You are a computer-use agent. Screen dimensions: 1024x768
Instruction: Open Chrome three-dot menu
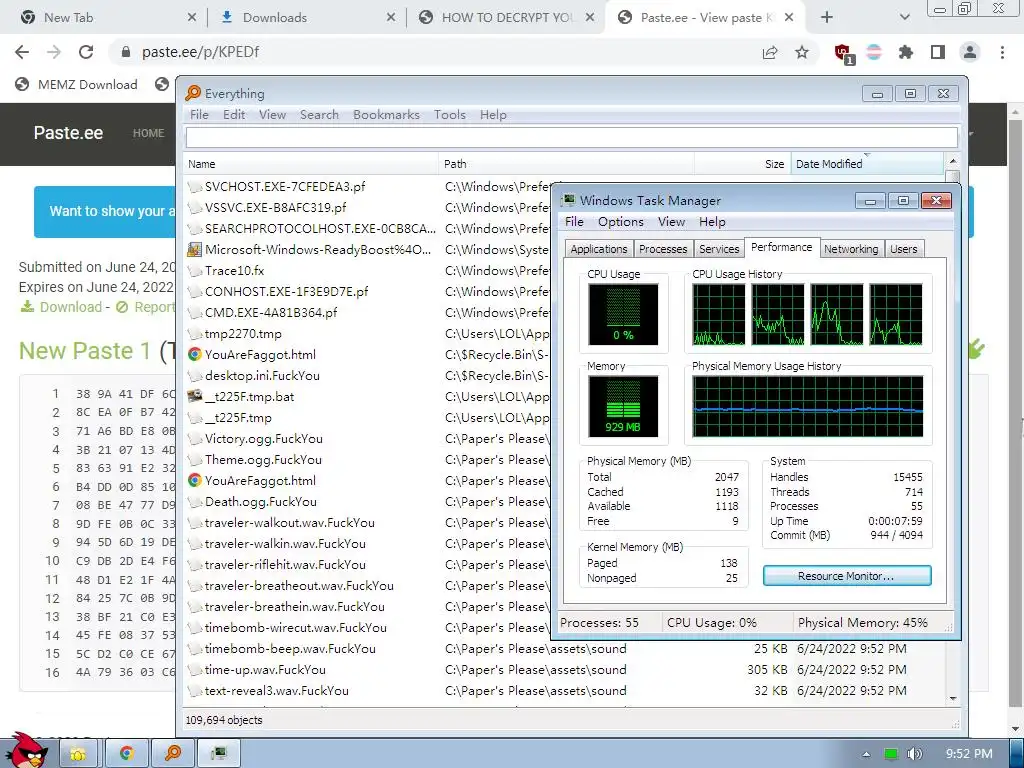pos(1002,52)
